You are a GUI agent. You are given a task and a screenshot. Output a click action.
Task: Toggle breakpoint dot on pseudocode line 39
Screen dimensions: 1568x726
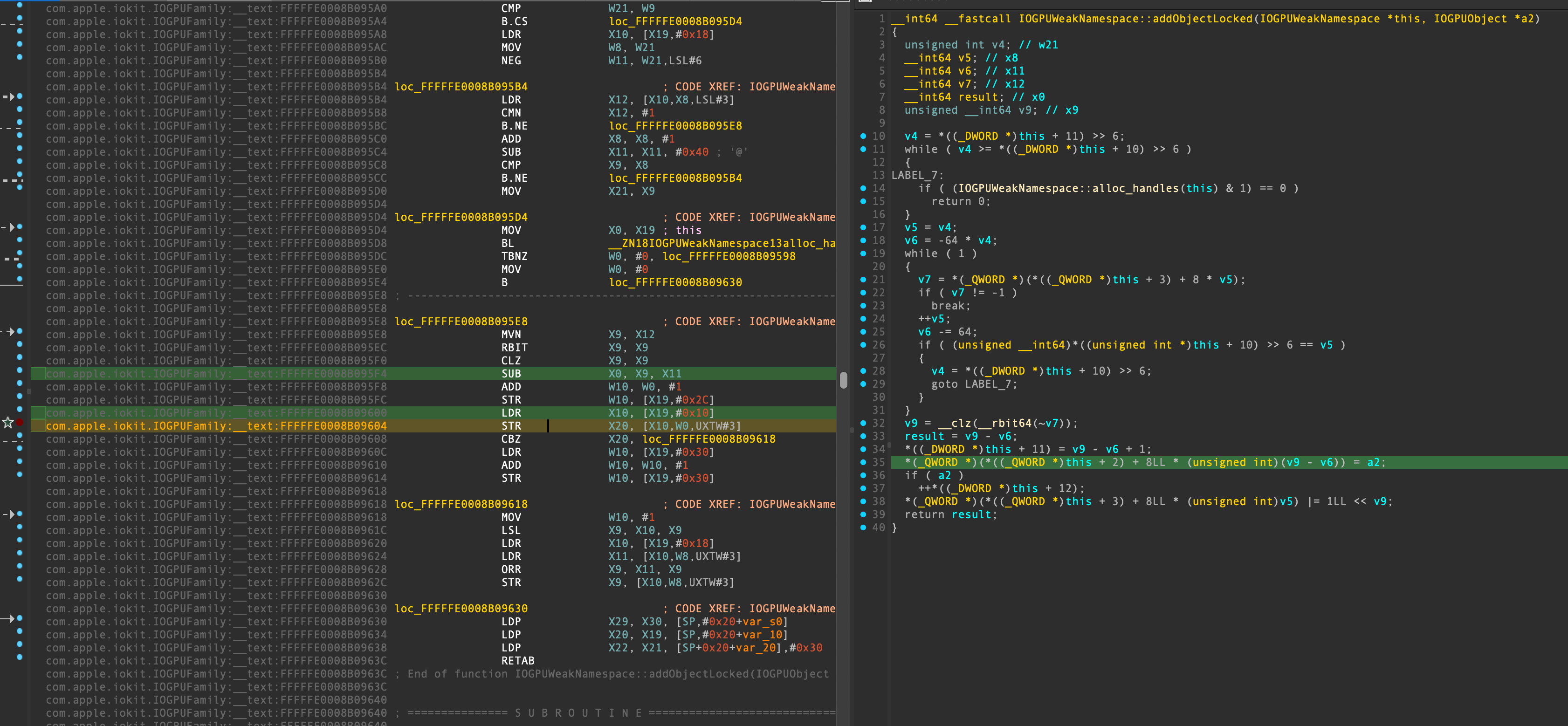[x=862, y=514]
